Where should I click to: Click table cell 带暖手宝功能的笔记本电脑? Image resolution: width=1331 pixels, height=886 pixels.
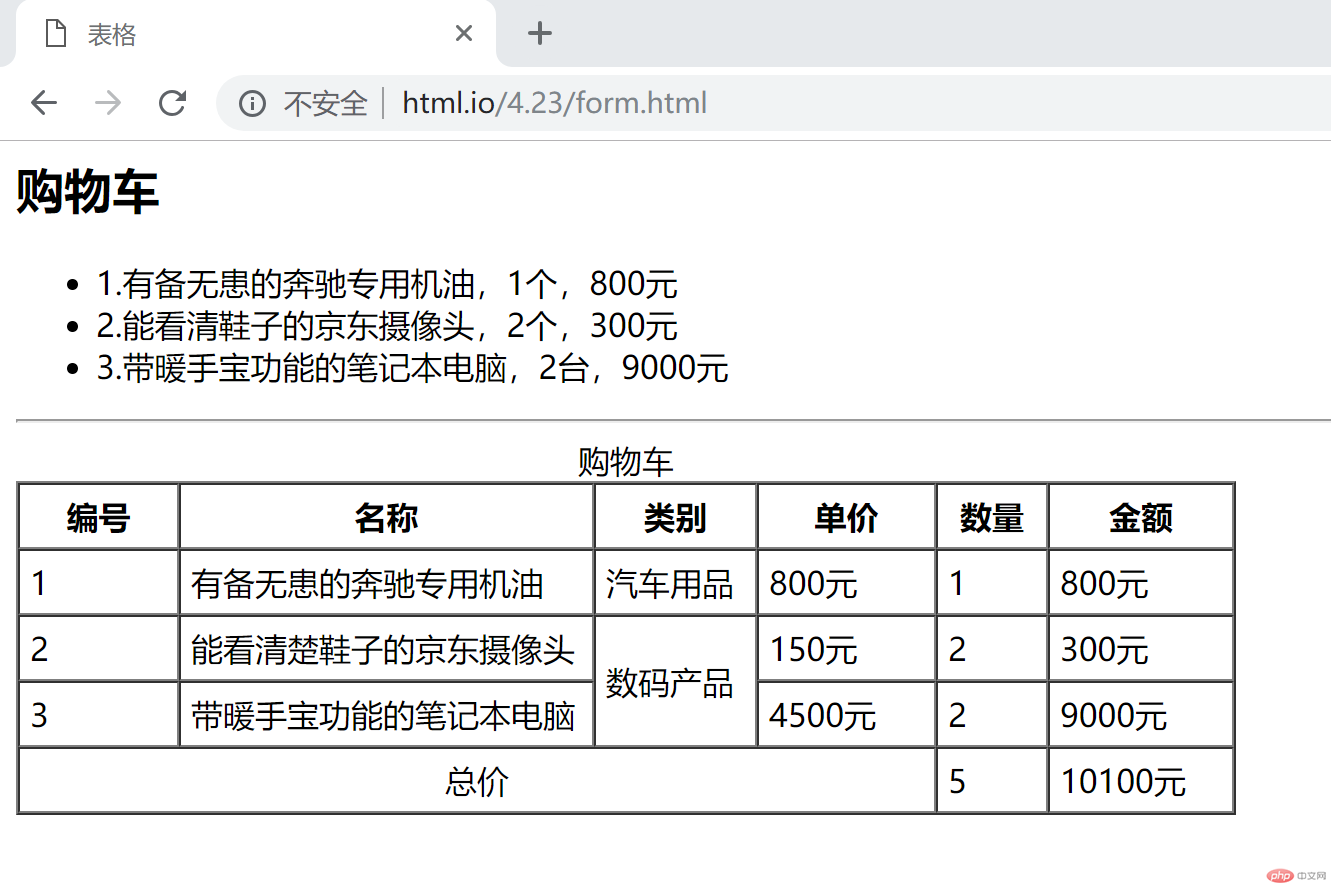[x=386, y=716]
